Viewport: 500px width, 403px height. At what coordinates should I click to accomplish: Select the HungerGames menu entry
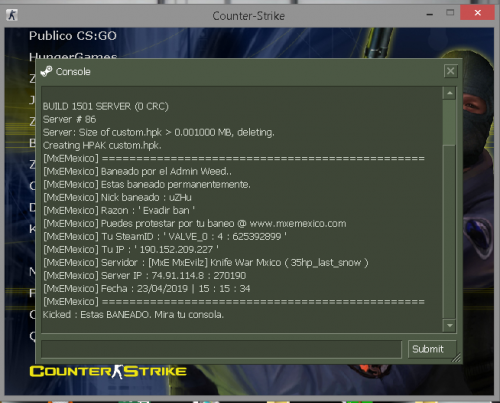pos(73,56)
